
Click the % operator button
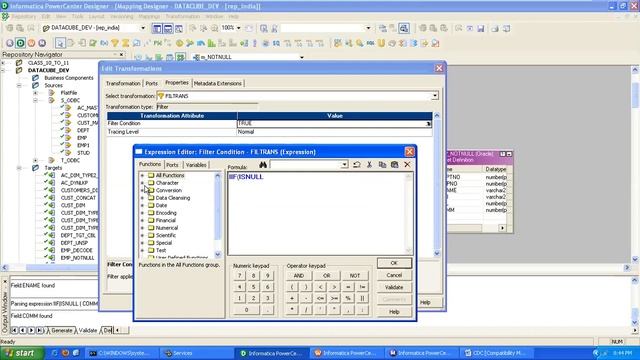click(348, 298)
